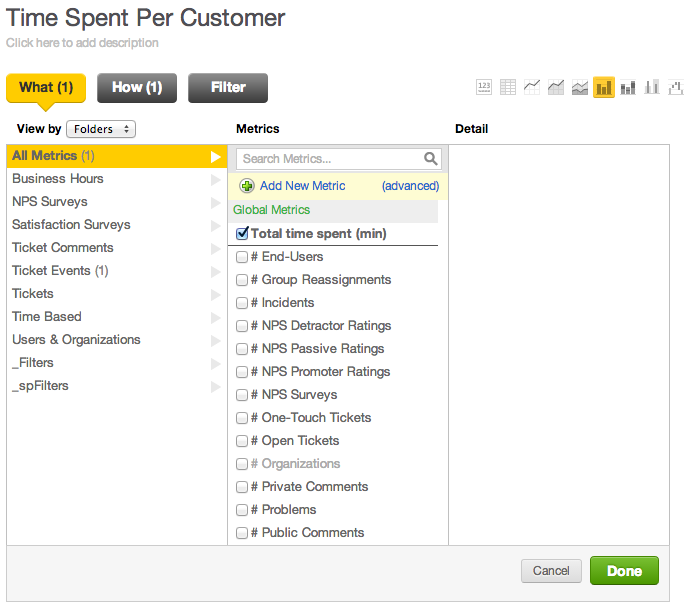
Task: Choose the line chart type icon
Action: (532, 87)
